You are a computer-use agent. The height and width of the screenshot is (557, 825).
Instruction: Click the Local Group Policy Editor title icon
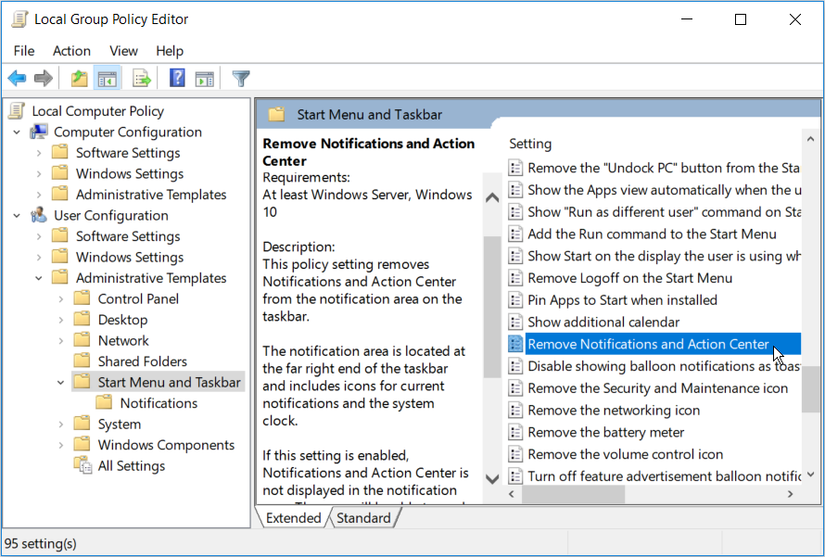[x=19, y=19]
